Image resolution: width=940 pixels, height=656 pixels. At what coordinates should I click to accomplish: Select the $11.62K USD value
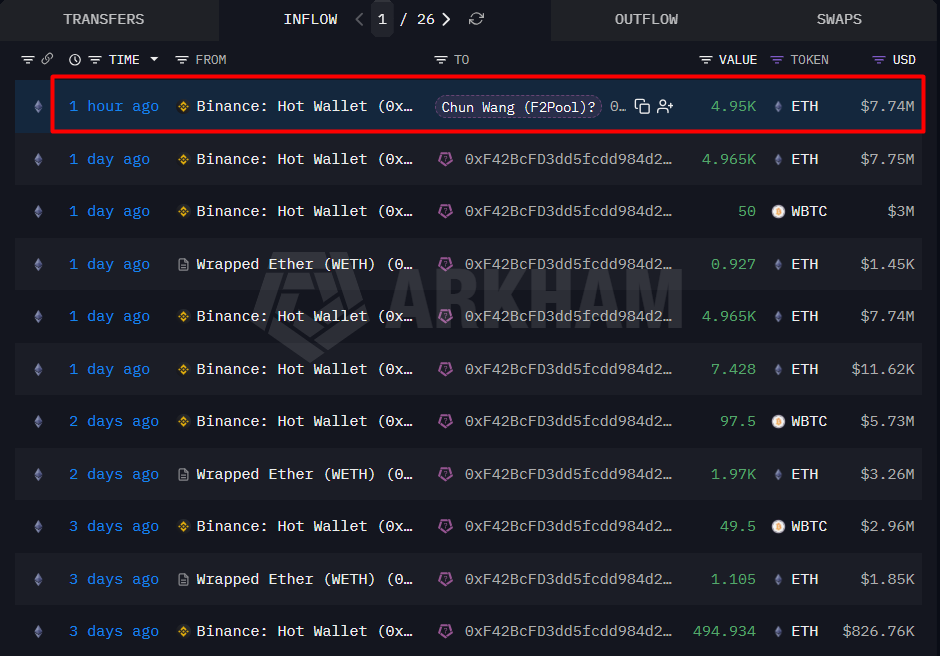tap(883, 369)
